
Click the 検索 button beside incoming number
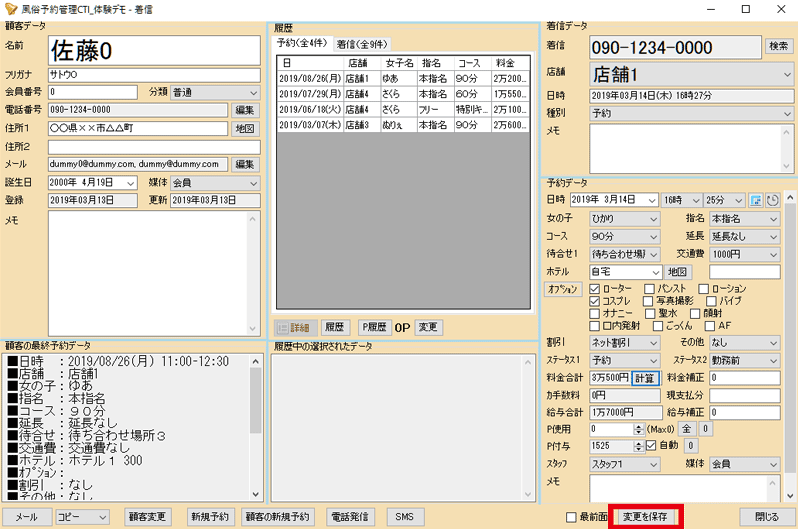[x=777, y=46]
